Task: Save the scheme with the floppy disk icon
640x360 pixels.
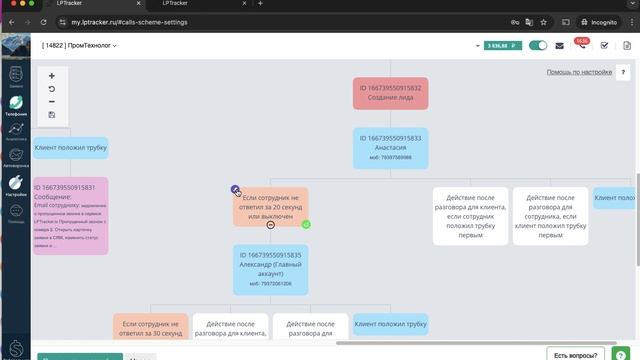Action: click(x=52, y=115)
